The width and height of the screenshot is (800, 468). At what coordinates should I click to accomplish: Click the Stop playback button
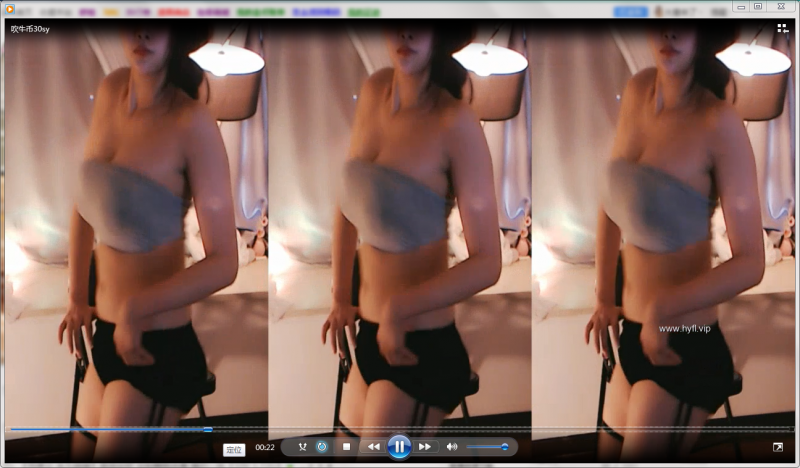(x=346, y=447)
